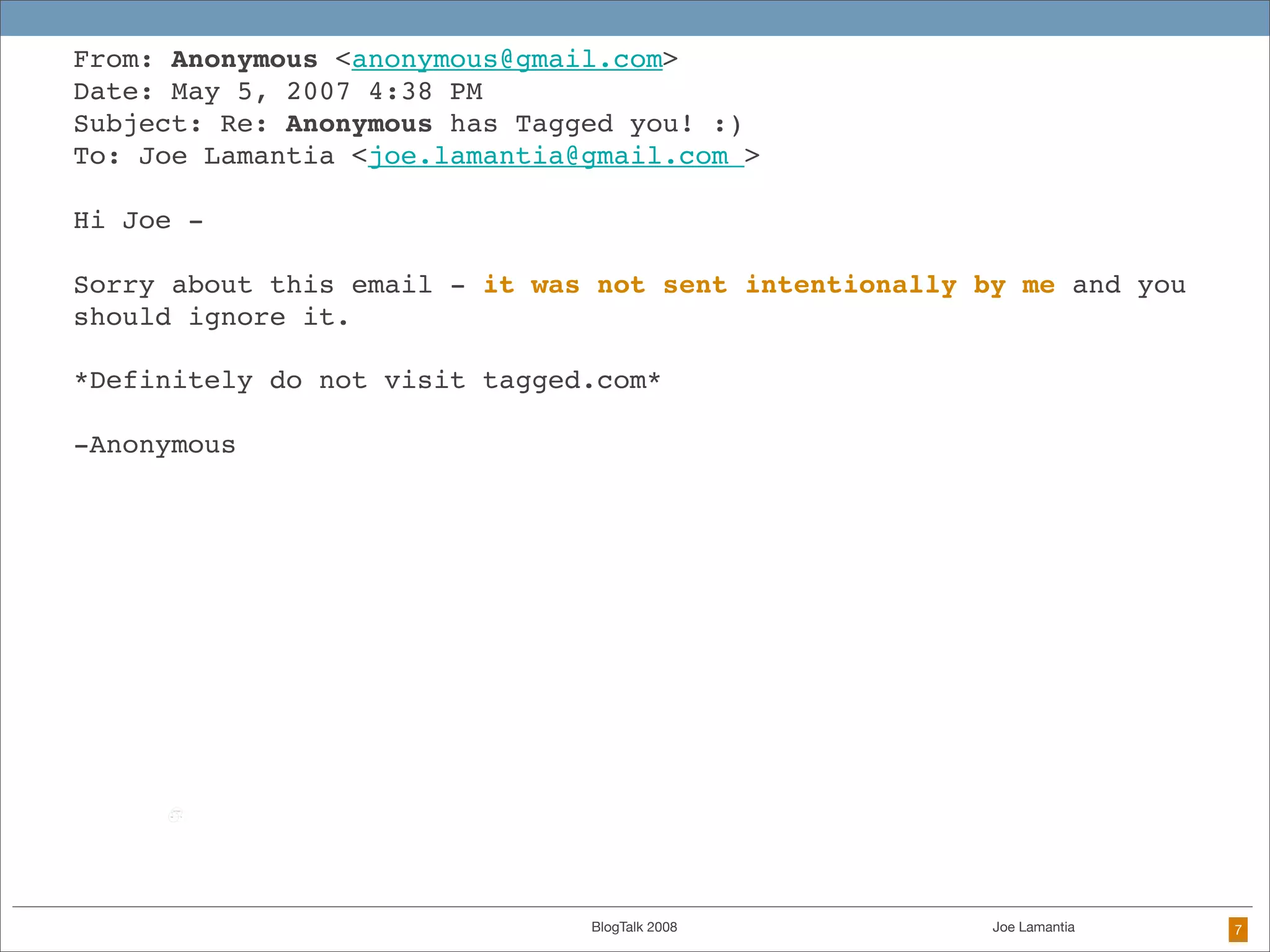Click the blue header bar at top
The width and height of the screenshot is (1270, 952).
tap(635, 18)
